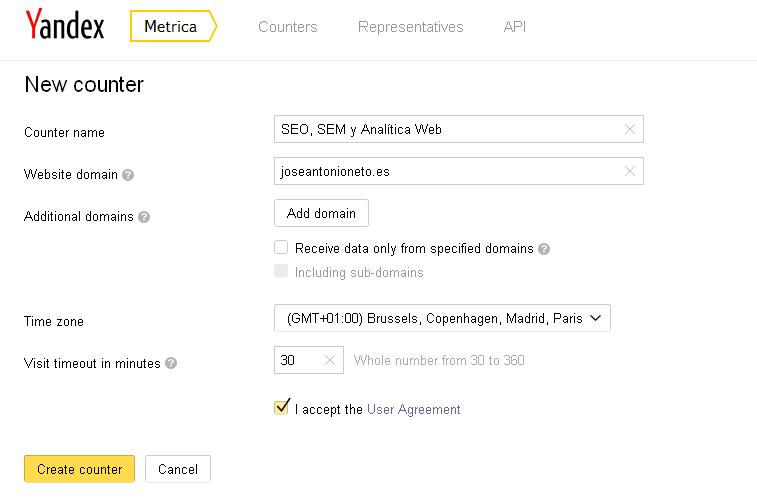This screenshot has height=502, width=757.
Task: Open the API section
Action: click(x=514, y=27)
